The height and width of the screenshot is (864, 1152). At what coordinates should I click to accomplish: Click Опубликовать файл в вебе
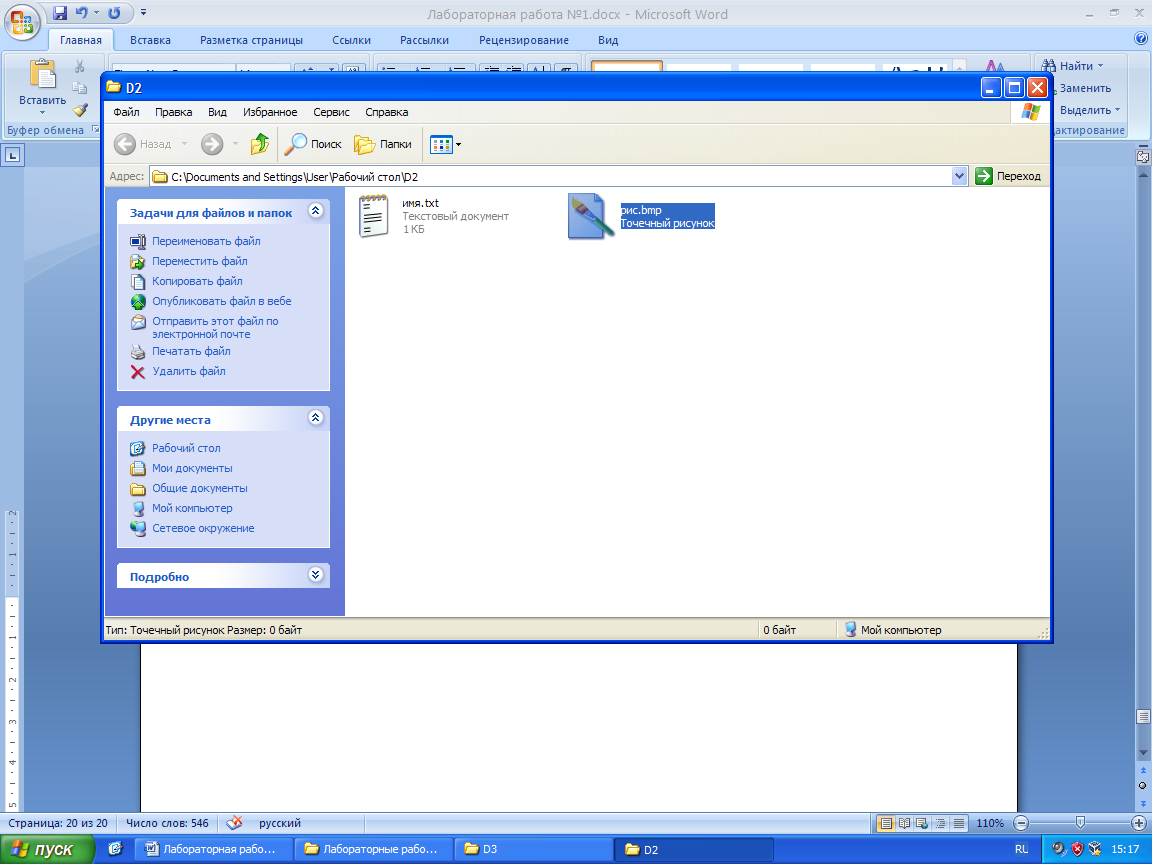tap(221, 301)
